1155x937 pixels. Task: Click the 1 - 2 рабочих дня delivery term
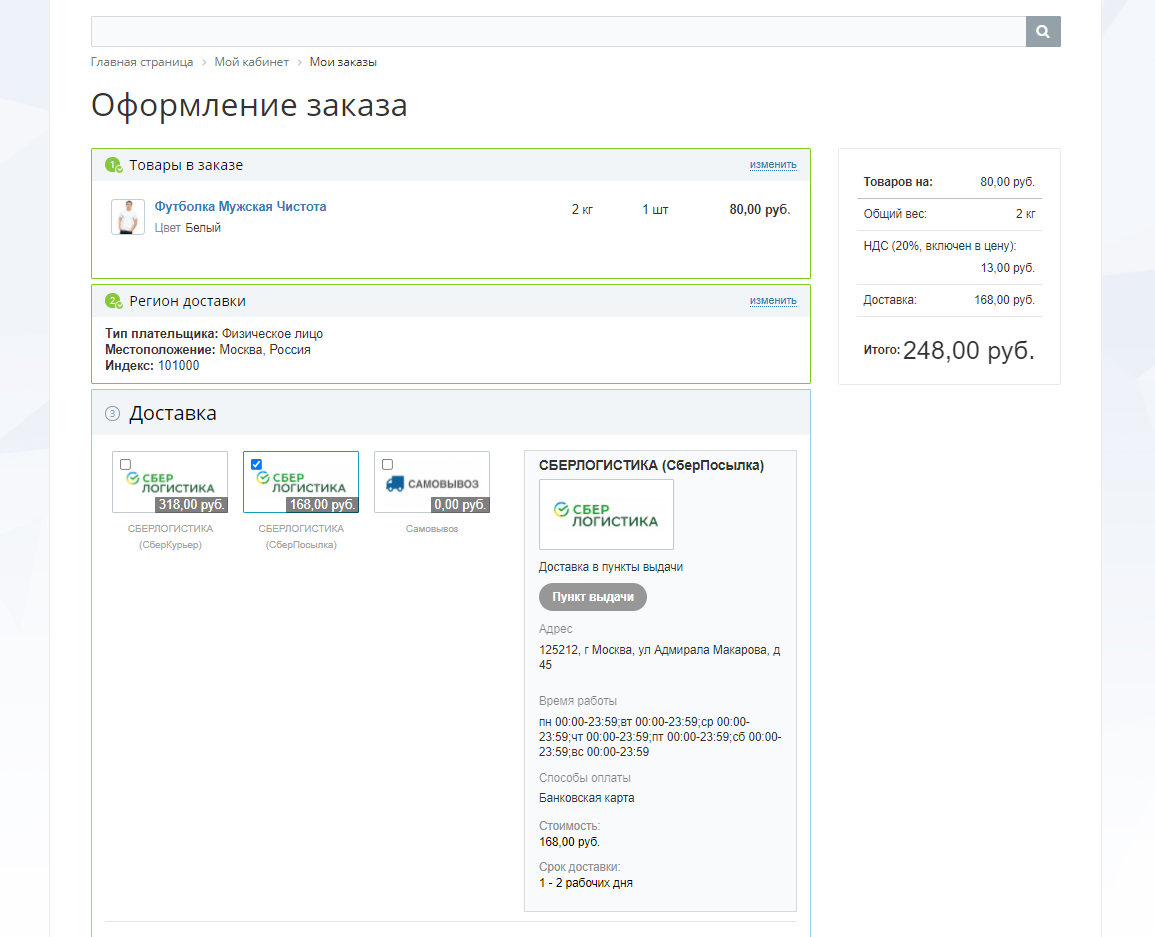click(x=586, y=882)
